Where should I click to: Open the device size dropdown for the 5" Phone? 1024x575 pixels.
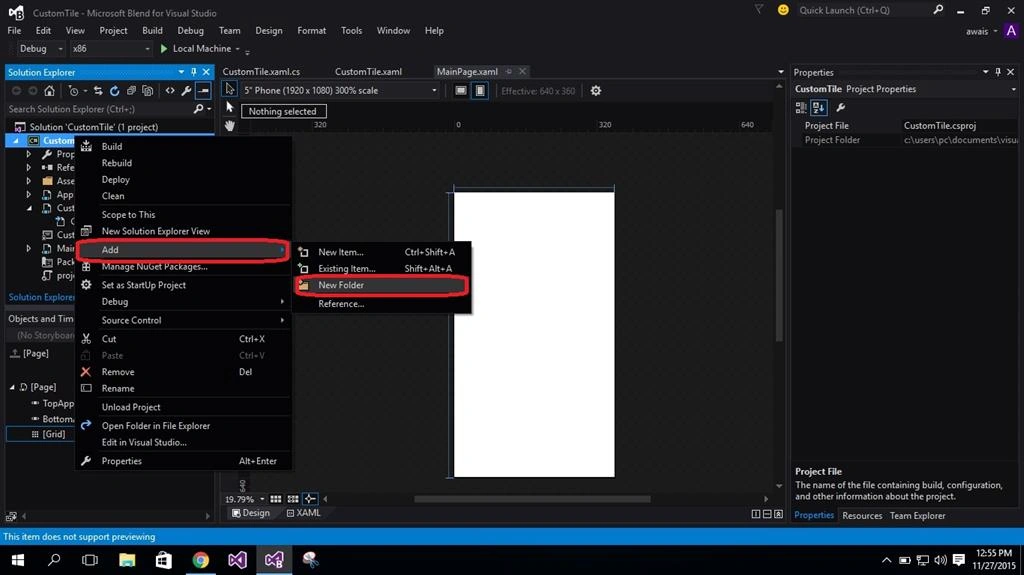[340, 91]
